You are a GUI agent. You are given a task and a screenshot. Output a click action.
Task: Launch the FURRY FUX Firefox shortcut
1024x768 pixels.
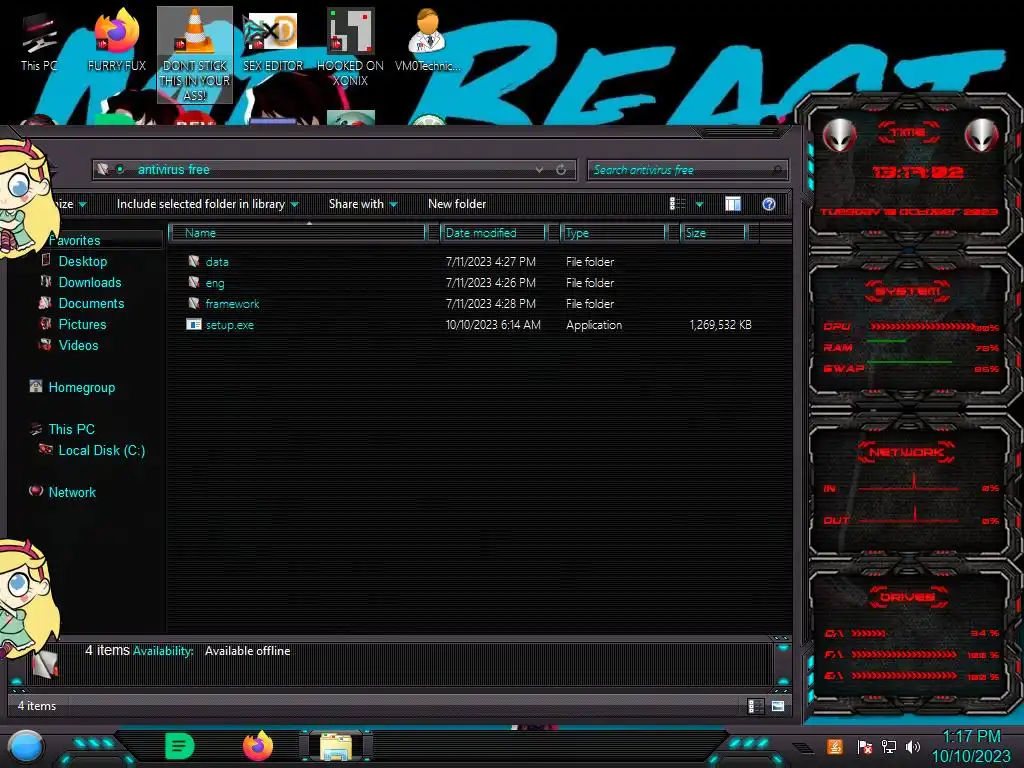[x=117, y=40]
